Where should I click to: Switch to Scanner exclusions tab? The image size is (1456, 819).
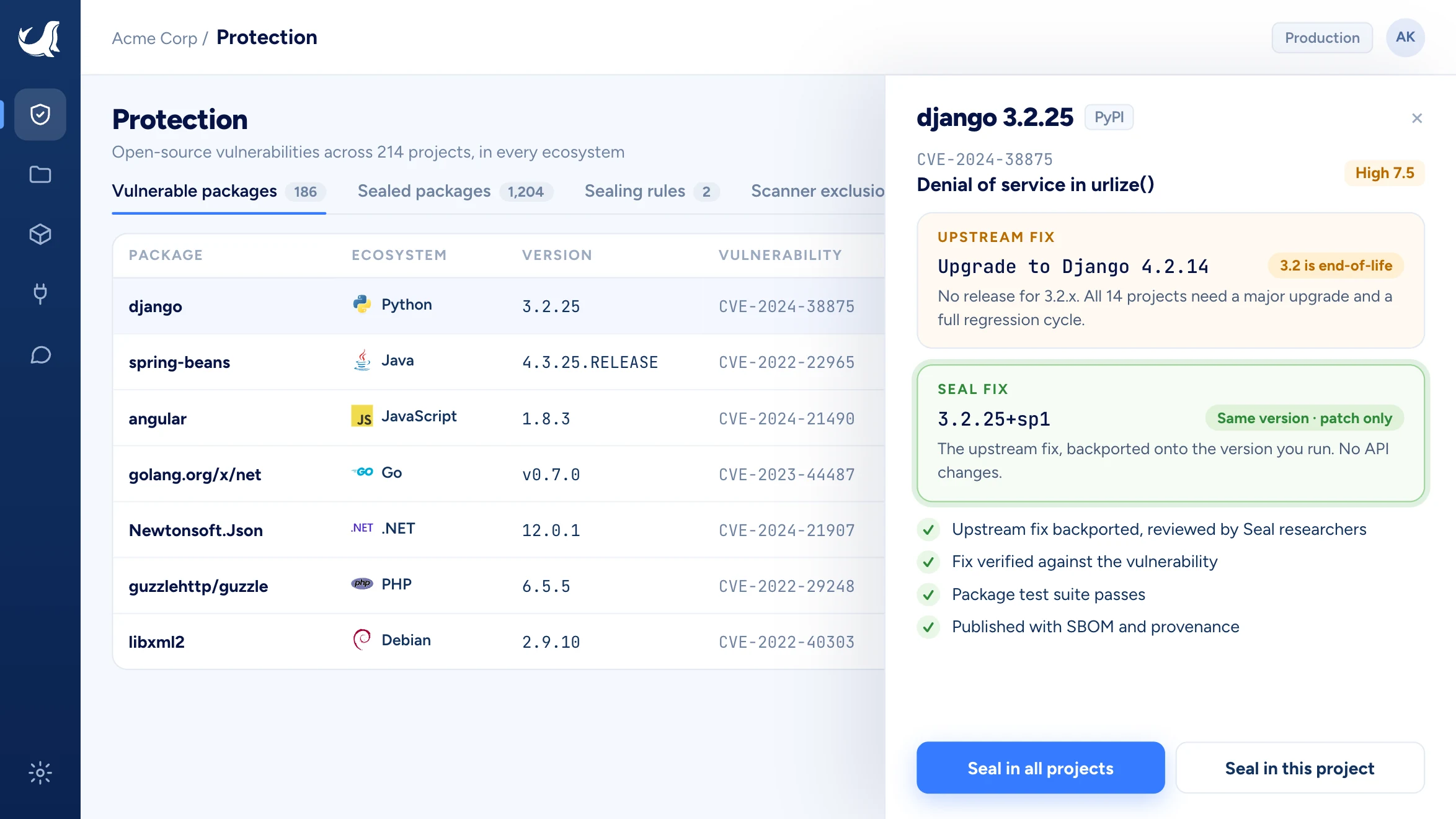818,191
